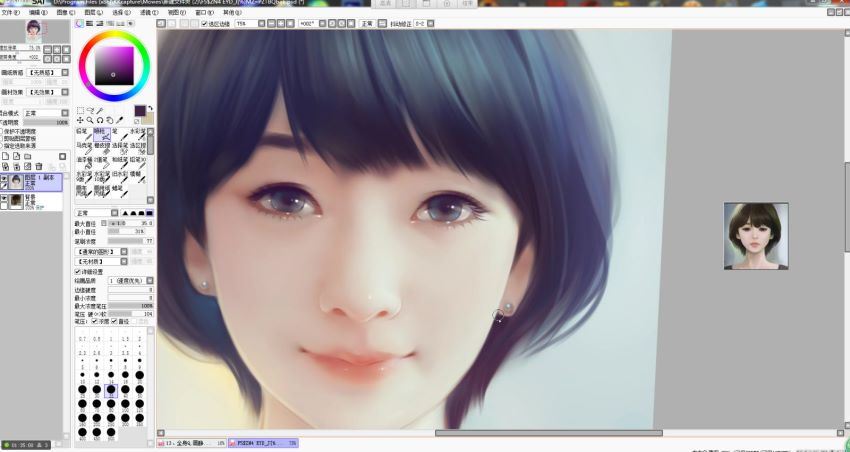Image resolution: width=850 pixels, height=452 pixels.
Task: Select the 马克笔 marker brush
Action: 83,148
